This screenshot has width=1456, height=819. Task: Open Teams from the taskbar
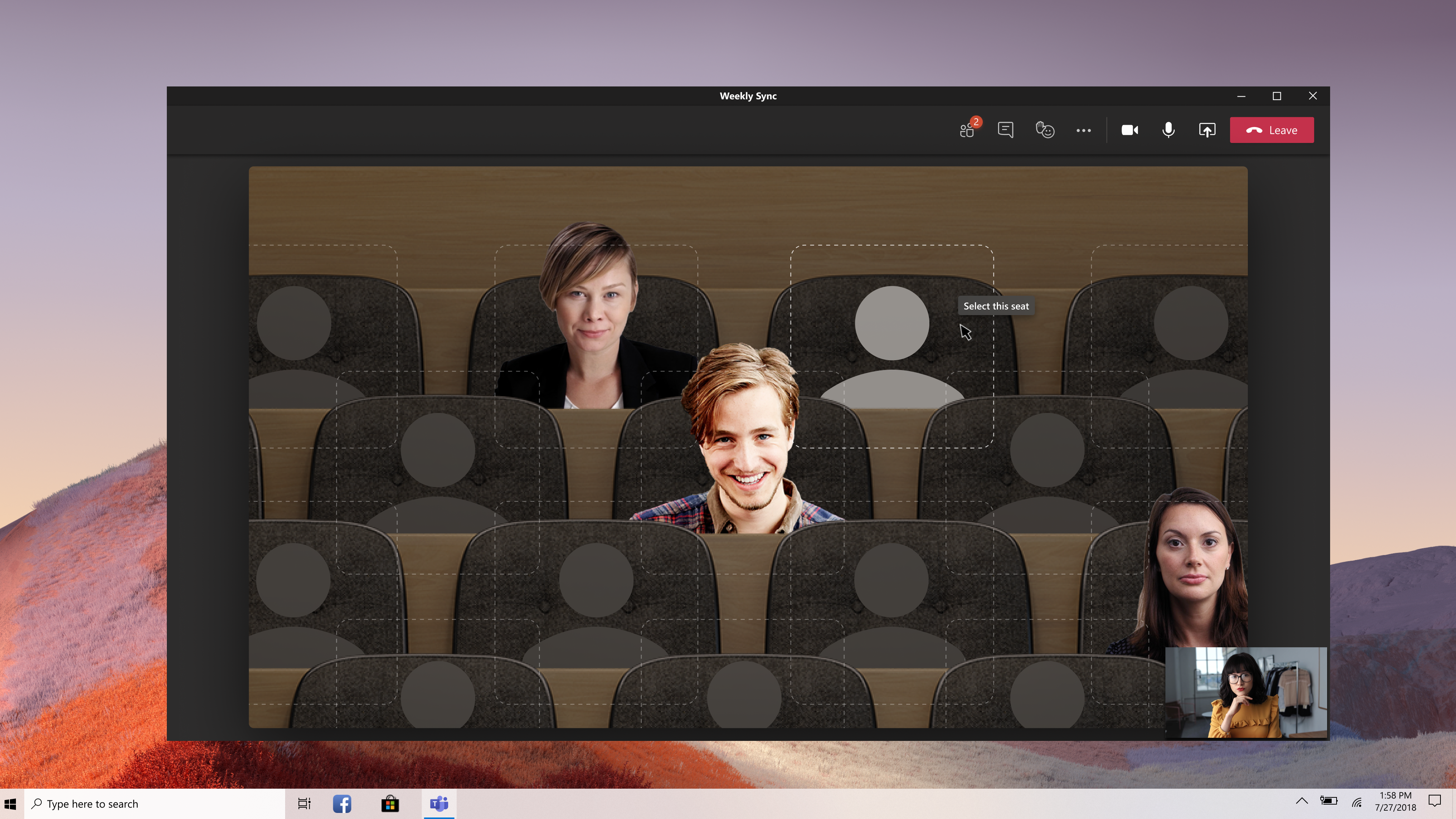pyautogui.click(x=439, y=803)
